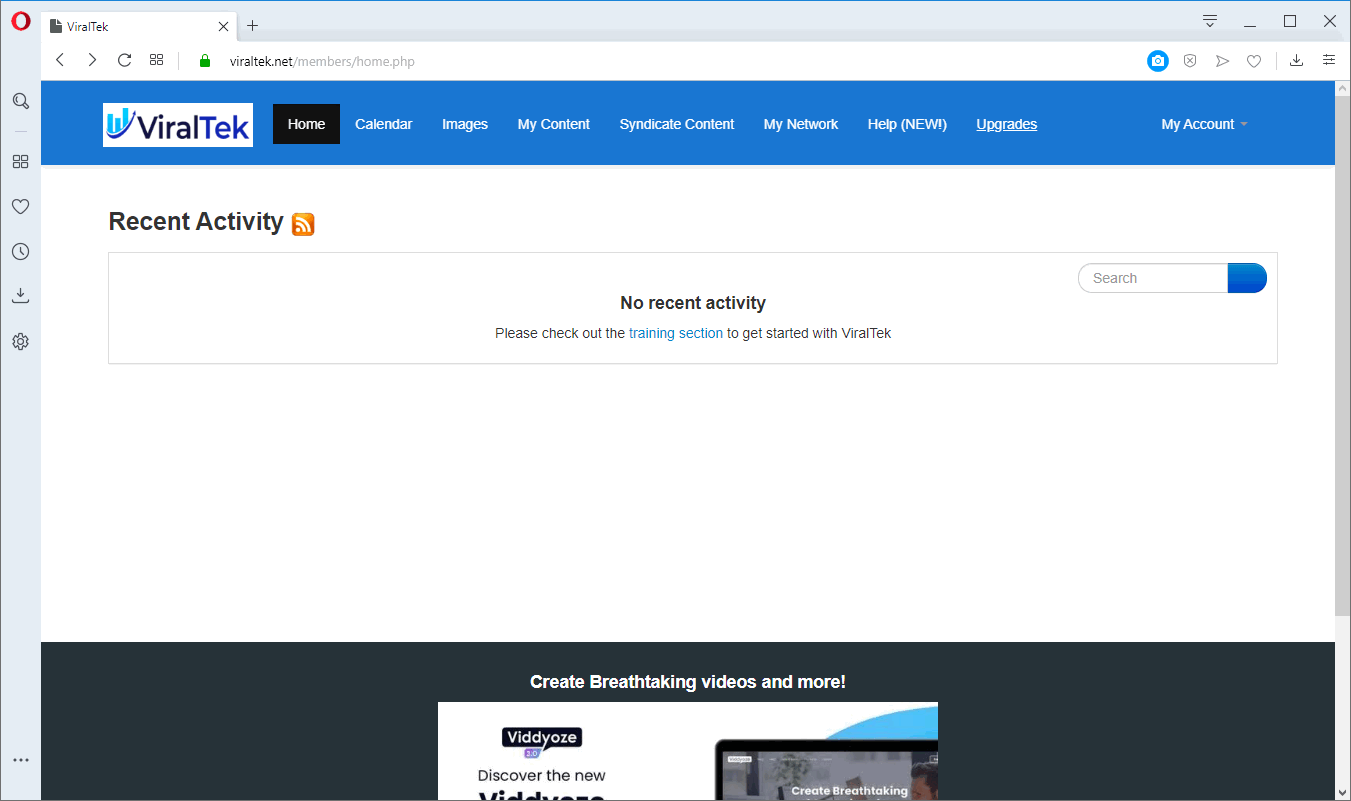Click the send-to-flow arrow icon

(x=1222, y=61)
